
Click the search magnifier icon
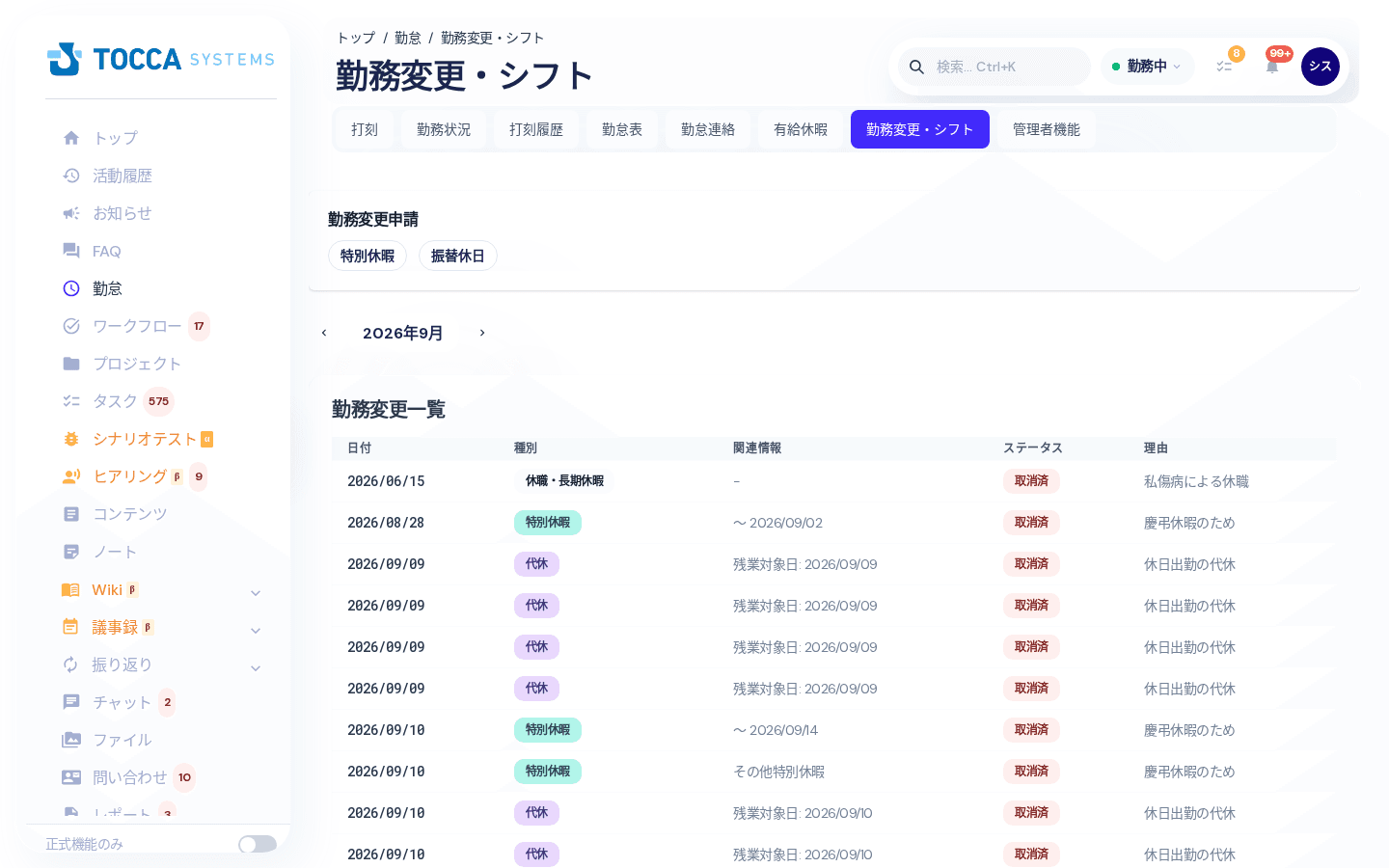pyautogui.click(x=917, y=67)
